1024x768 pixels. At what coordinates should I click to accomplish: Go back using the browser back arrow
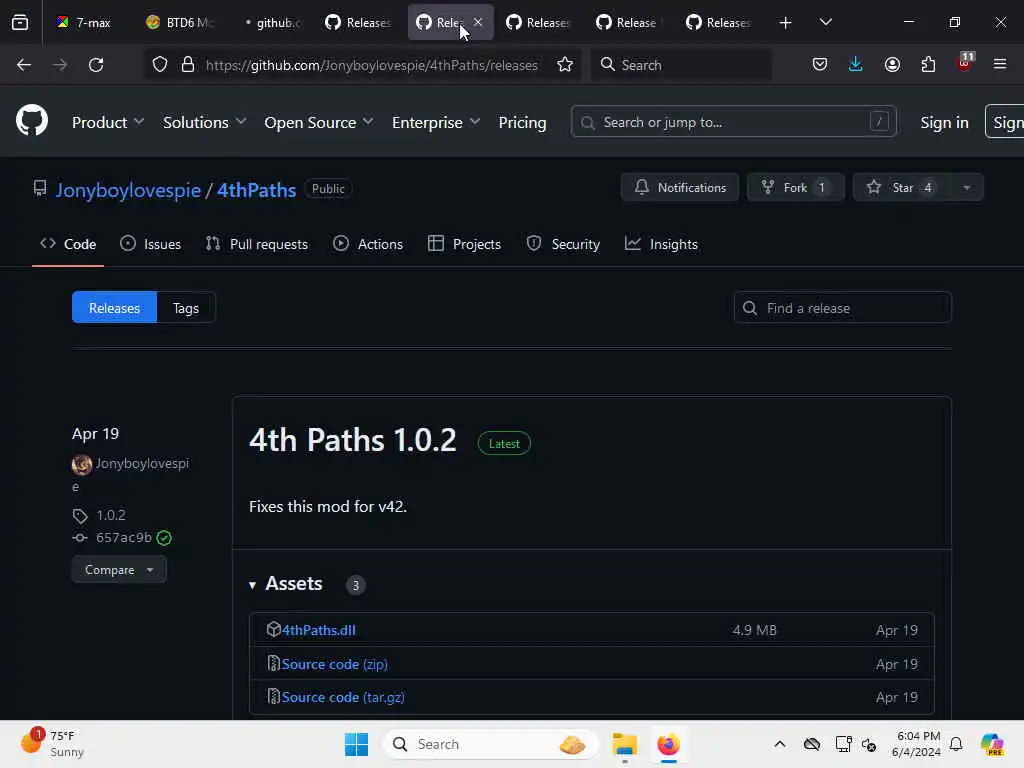tap(24, 65)
